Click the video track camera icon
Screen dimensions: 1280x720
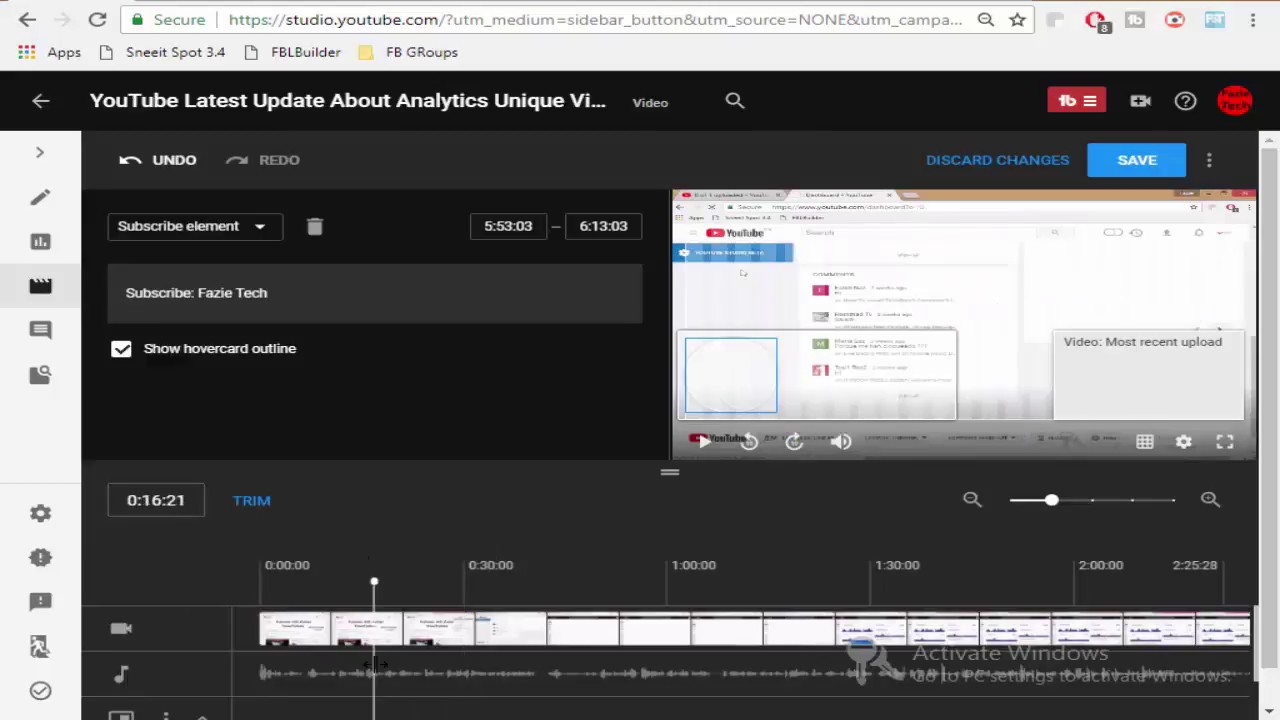(x=121, y=628)
